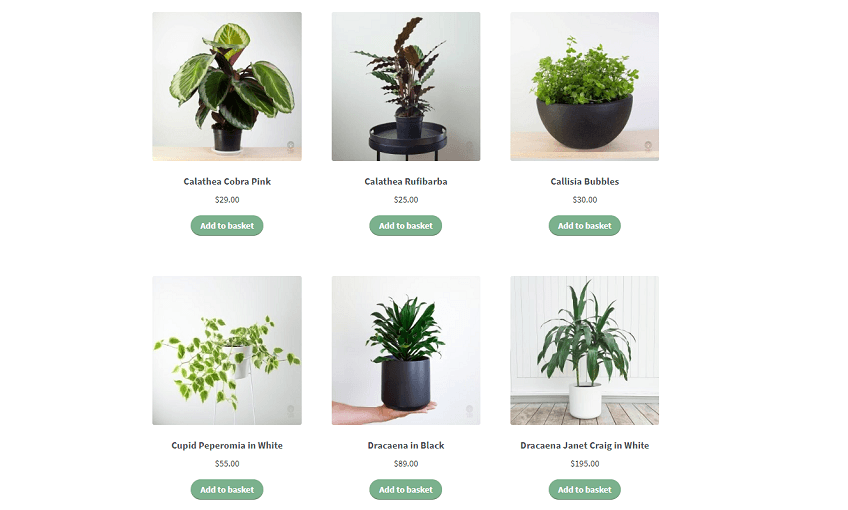Viewport: 848px width, 510px height.
Task: Open the Dracaena Janet Craig image
Action: pyautogui.click(x=585, y=350)
